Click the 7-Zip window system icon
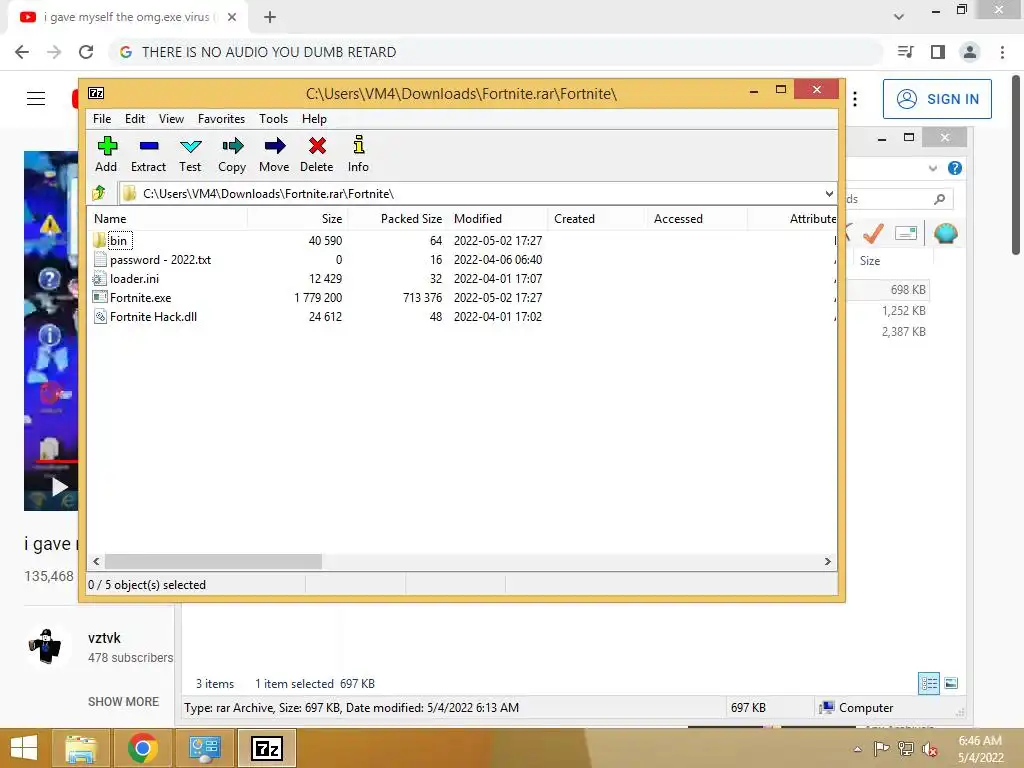Screen dimensions: 1024x768 [x=96, y=93]
